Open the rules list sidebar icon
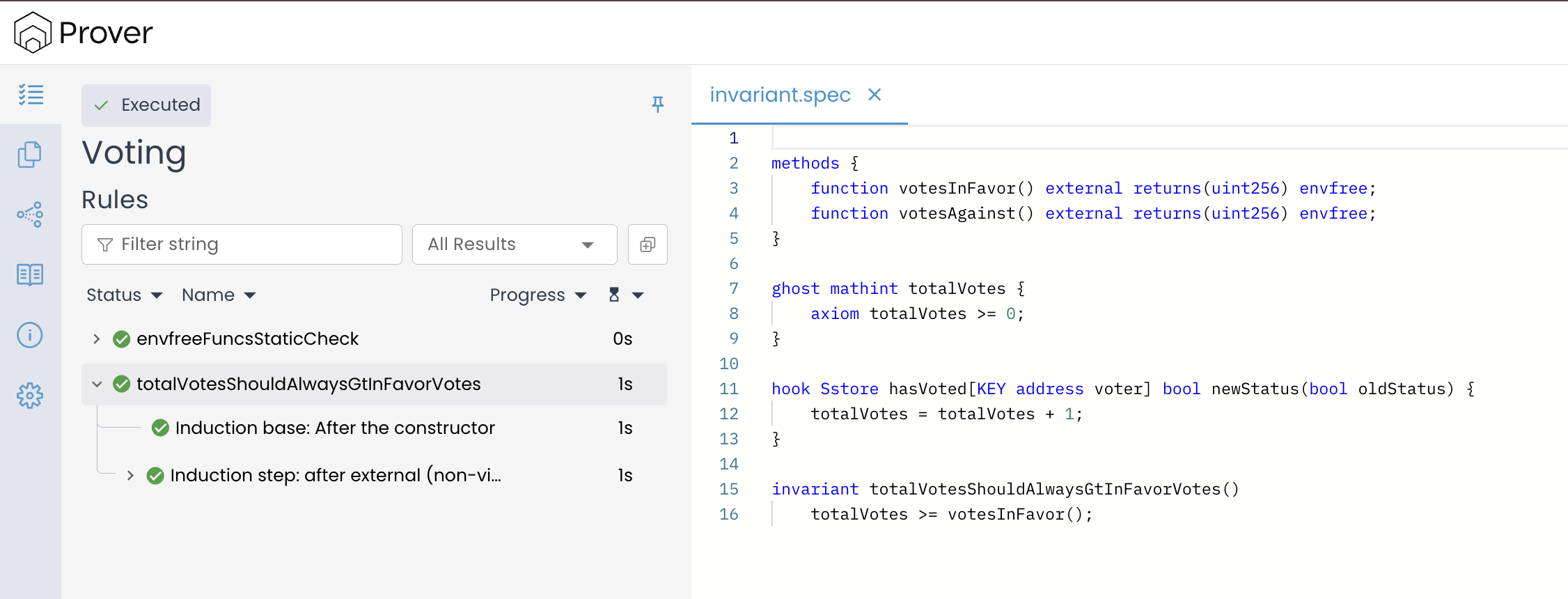1568x599 pixels. [x=31, y=95]
